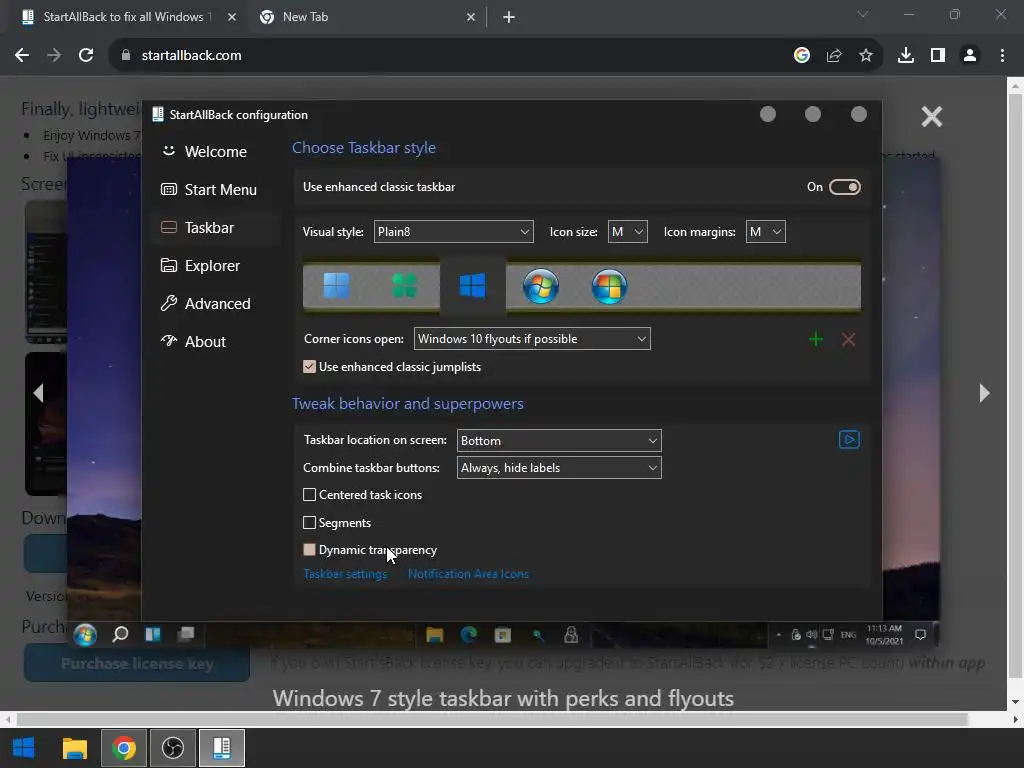Image resolution: width=1024 pixels, height=768 pixels.
Task: Select the Windows 11 logo start button style
Action: [336, 286]
